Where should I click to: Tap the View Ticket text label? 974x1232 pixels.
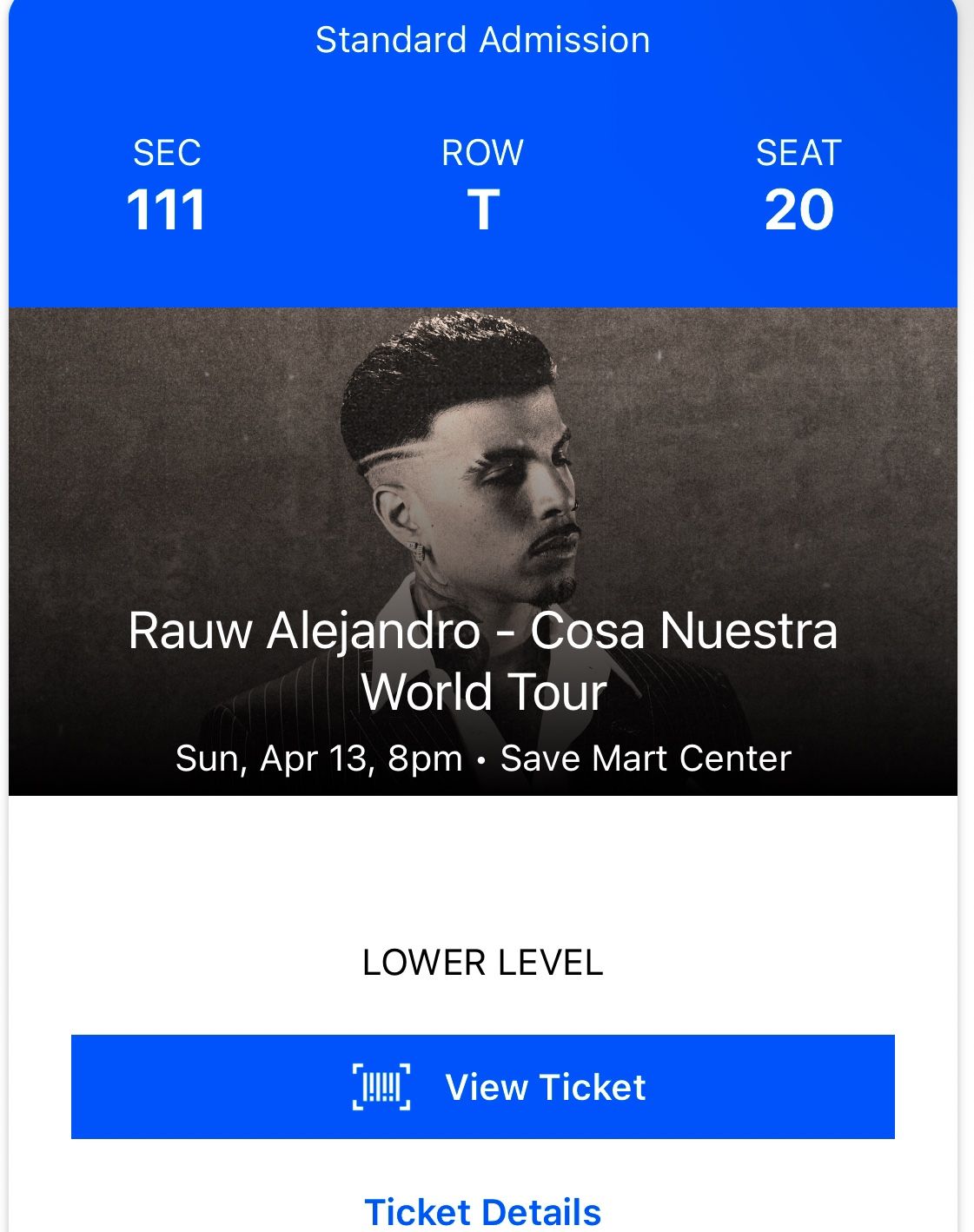(546, 1087)
